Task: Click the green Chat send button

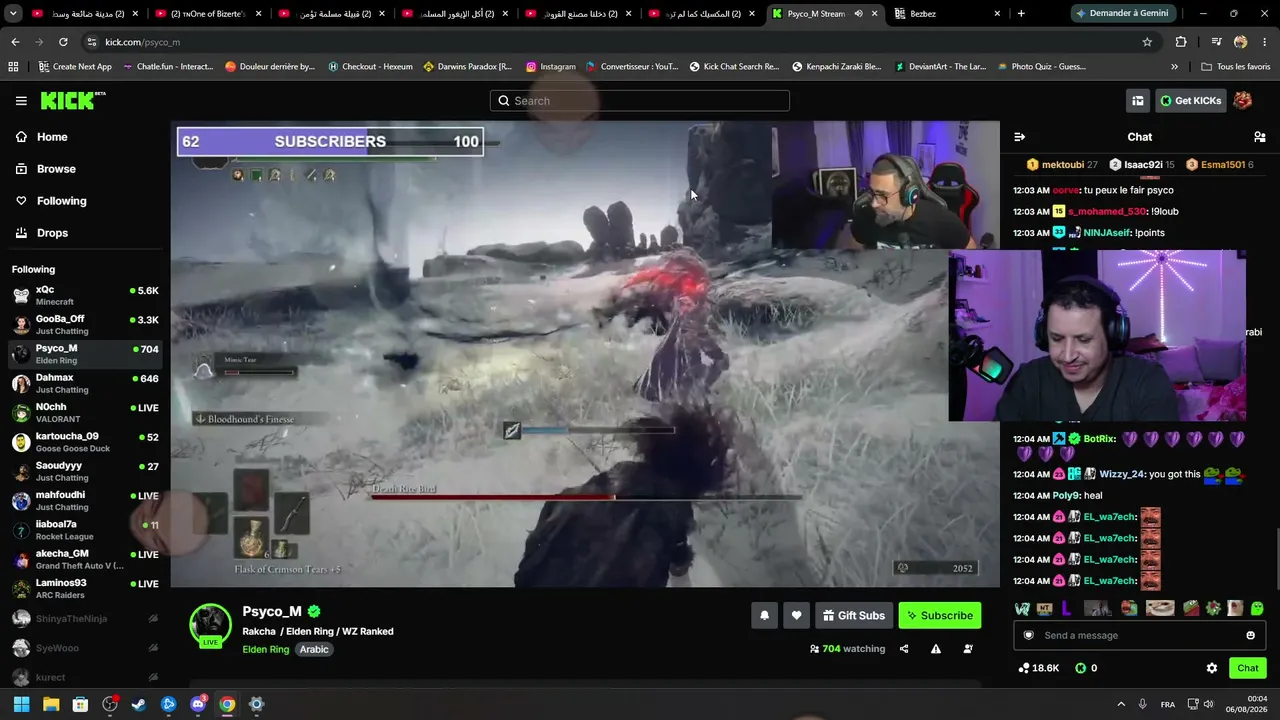Action: click(1247, 668)
